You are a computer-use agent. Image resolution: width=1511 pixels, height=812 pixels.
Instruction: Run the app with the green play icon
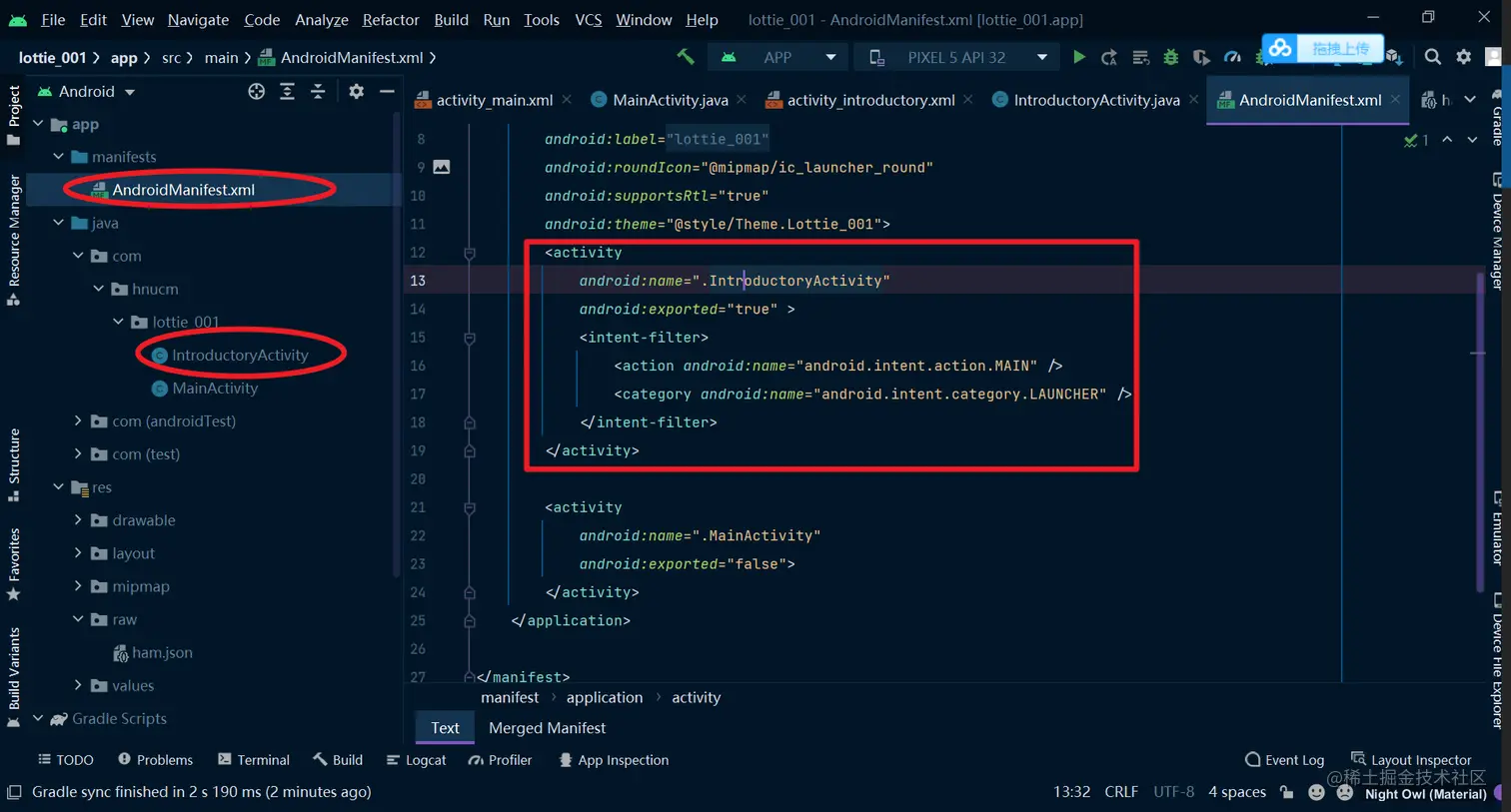pos(1079,57)
